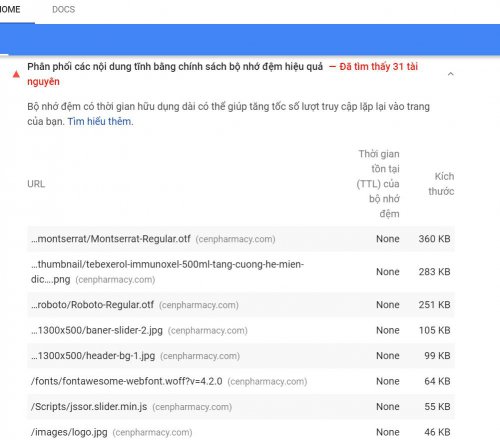Click the red Đã tìm thấy 31 tài nguyên text
Image resolution: width=500 pixels, height=440 pixels.
[x=222, y=74]
